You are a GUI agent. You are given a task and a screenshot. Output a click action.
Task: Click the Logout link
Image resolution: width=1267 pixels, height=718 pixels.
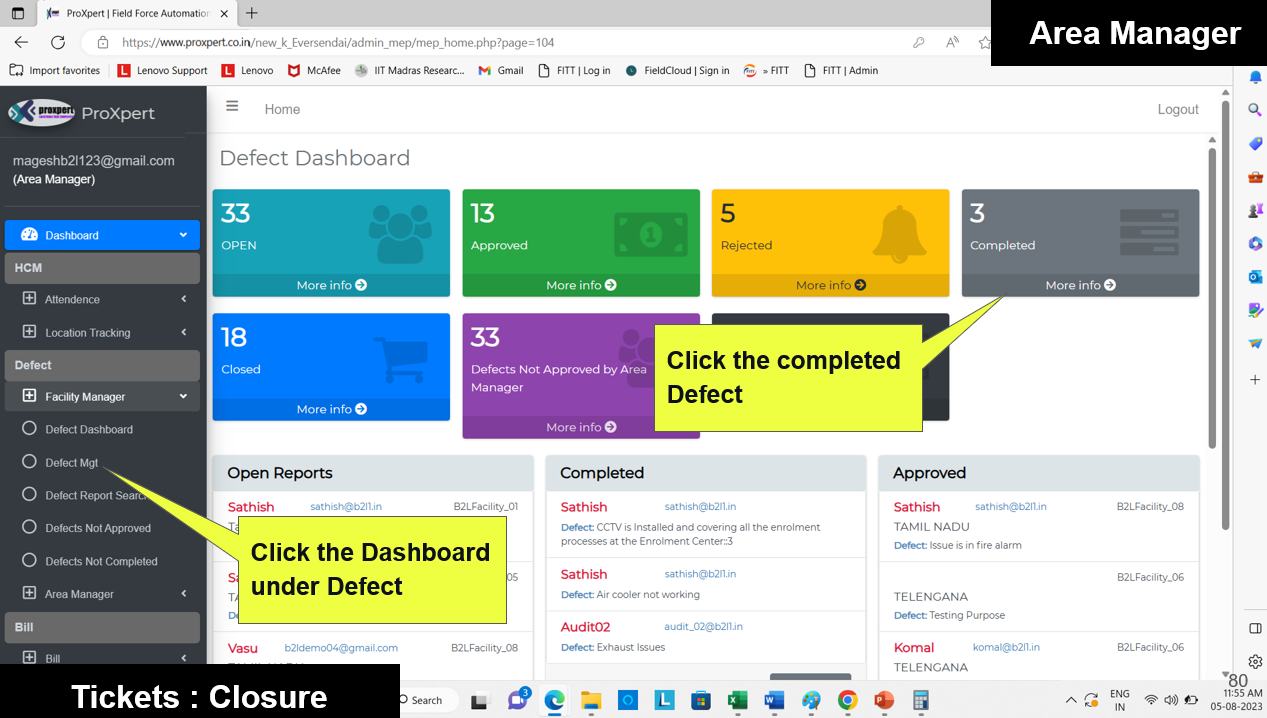click(x=1177, y=110)
